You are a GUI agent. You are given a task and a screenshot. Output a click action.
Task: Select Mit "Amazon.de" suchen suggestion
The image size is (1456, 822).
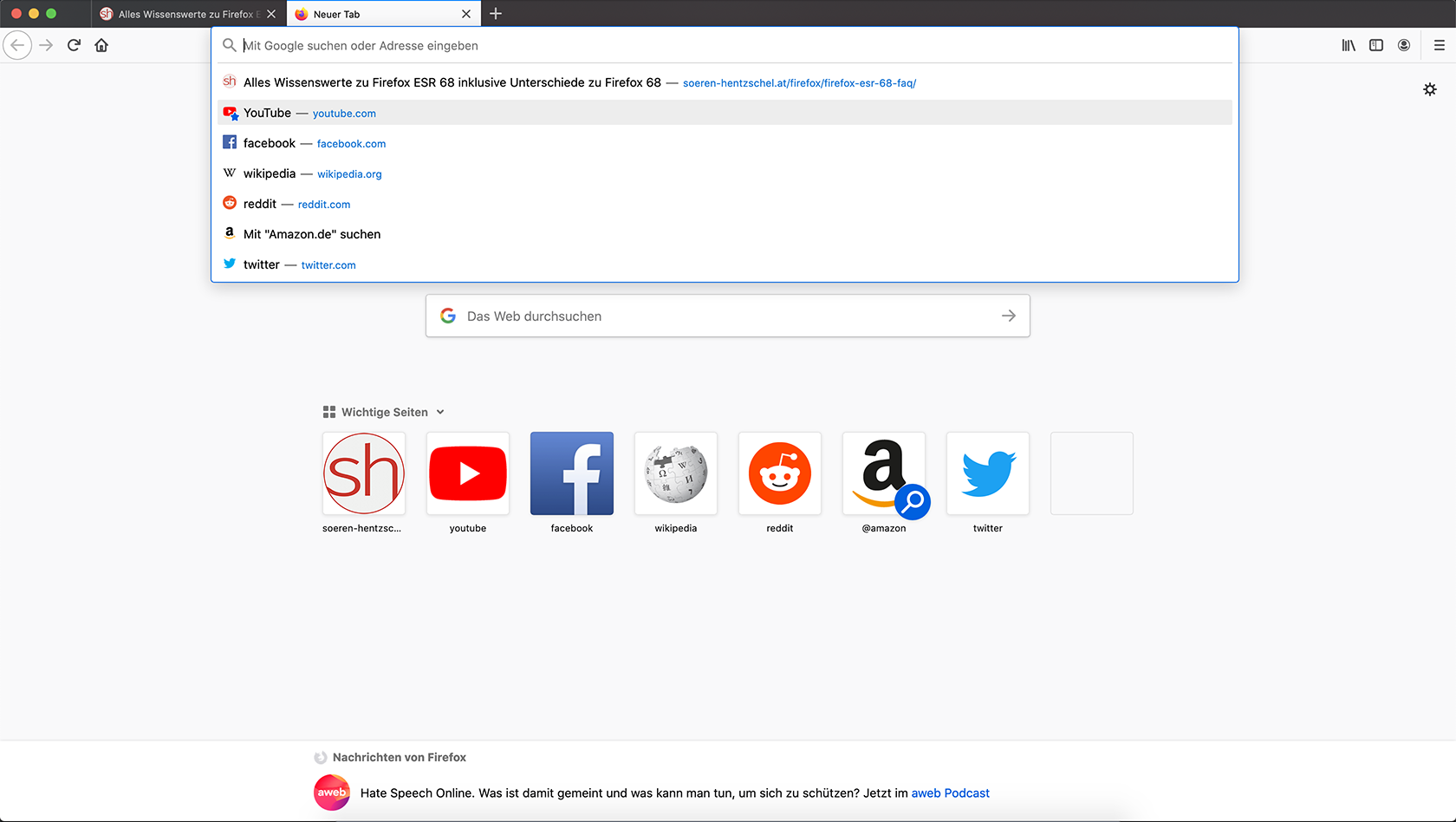pyautogui.click(x=725, y=234)
